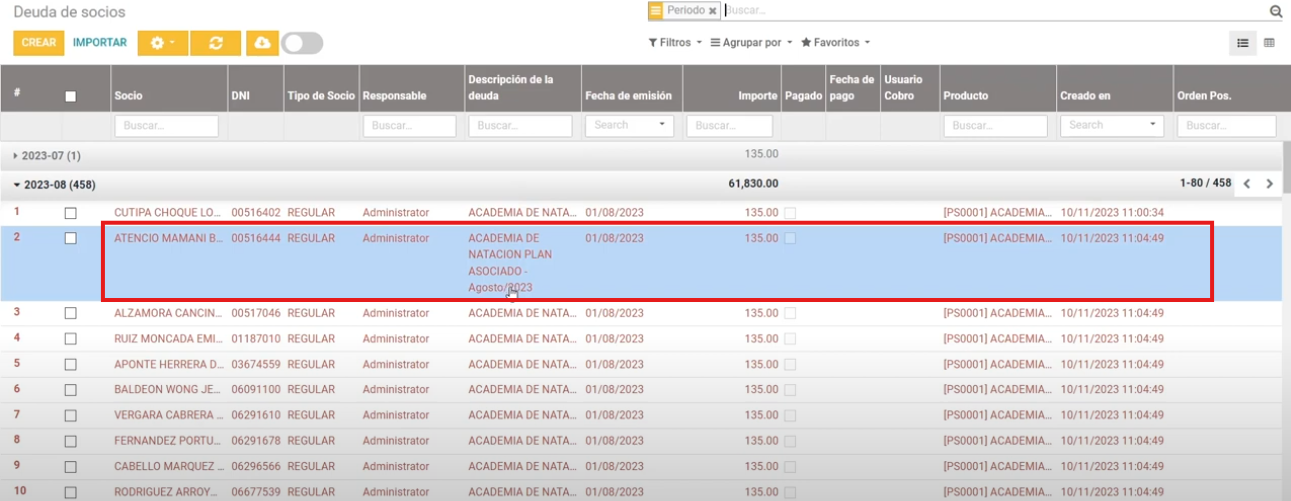Click the yellow refresh icon button
The height and width of the screenshot is (501, 1291).
(215, 43)
